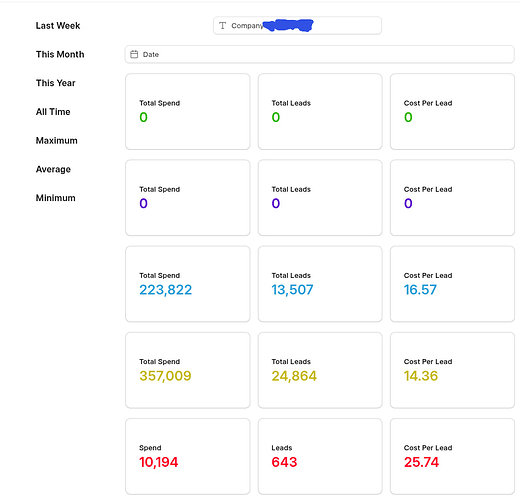Select Maximum in the sidebar

(x=57, y=140)
